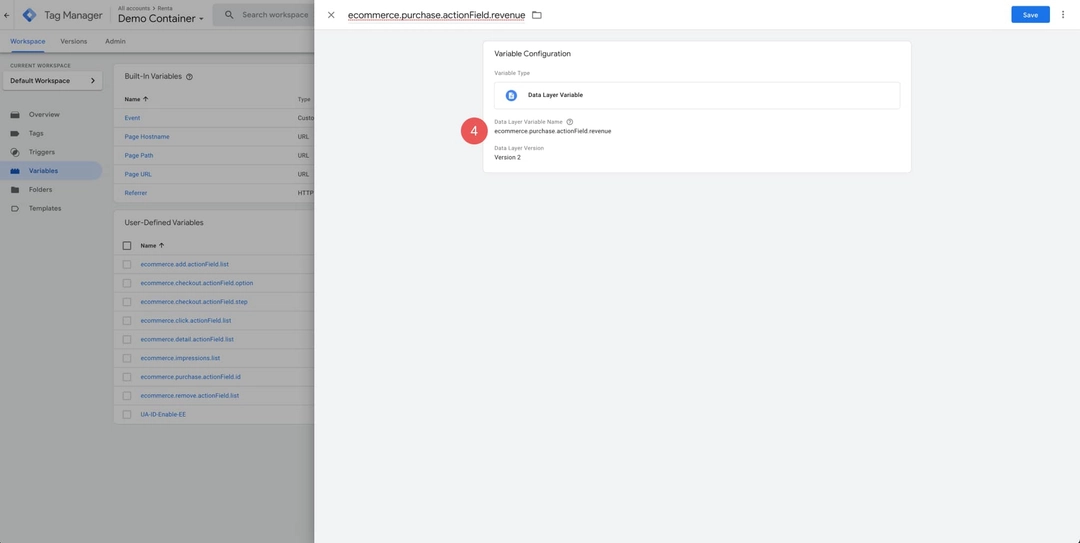Screen dimensions: 1080x543
Task: Check the ecommerce.click.actionField.list checkbox
Action: [127, 320]
